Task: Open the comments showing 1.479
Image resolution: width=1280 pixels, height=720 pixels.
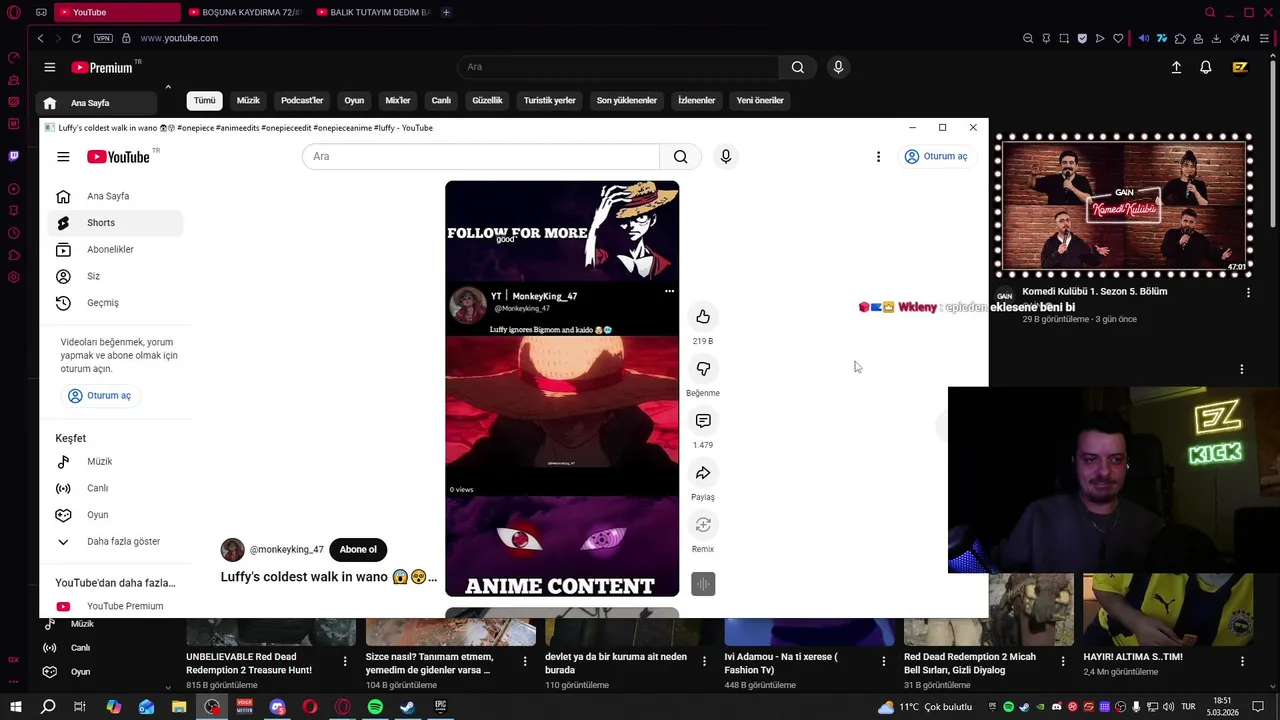Action: click(x=703, y=421)
